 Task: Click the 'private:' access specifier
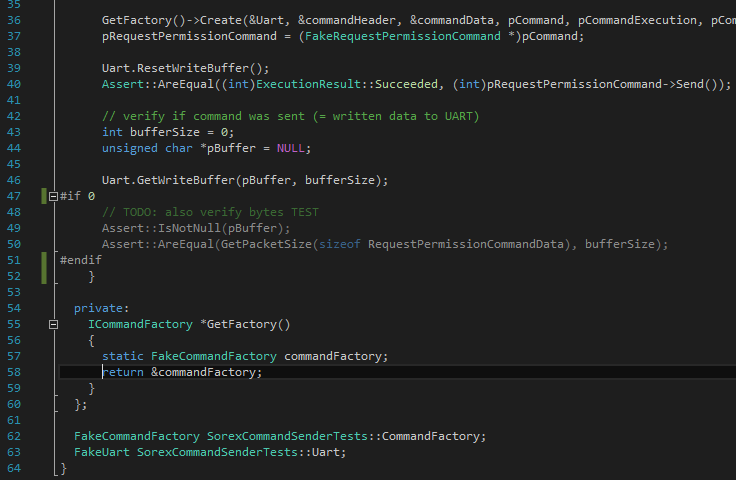pyautogui.click(x=101, y=308)
